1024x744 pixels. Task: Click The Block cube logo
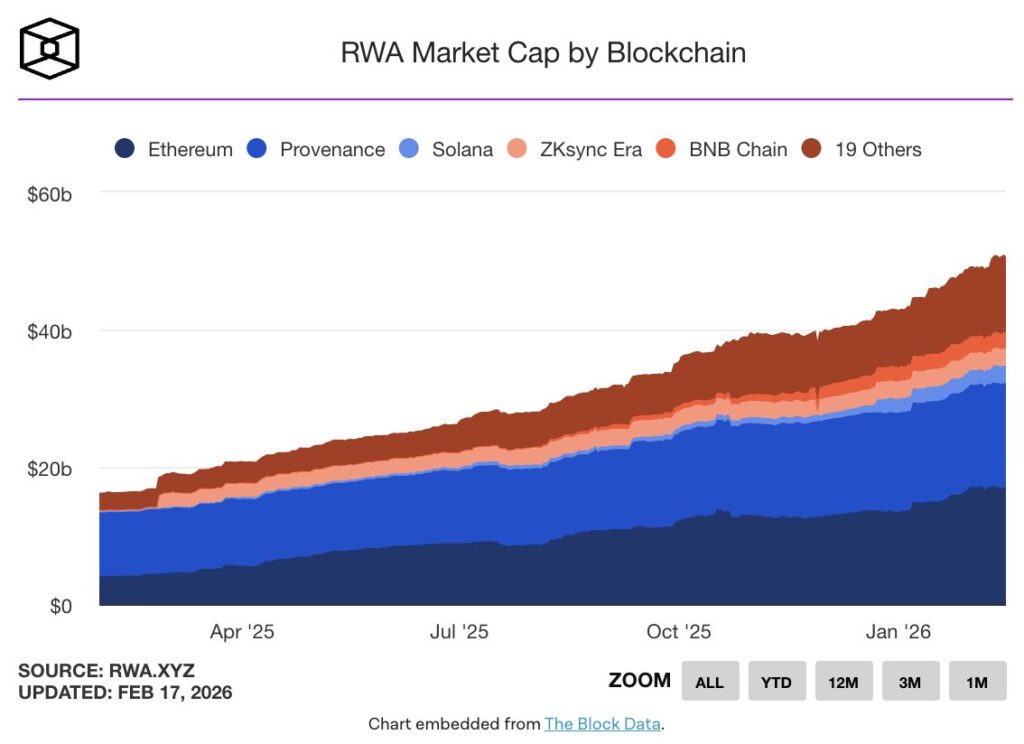click(x=50, y=48)
